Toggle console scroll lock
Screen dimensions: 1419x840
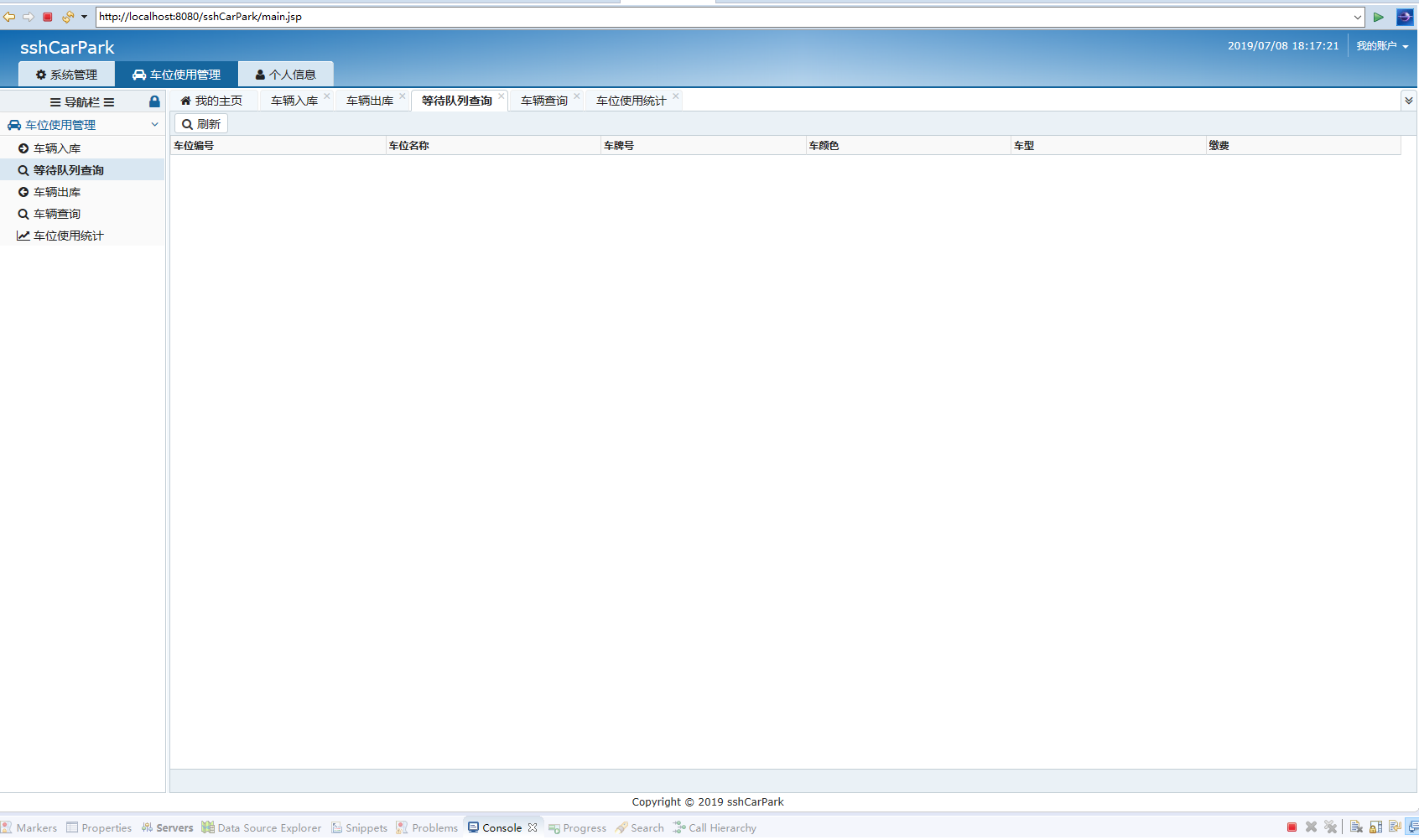(1375, 827)
